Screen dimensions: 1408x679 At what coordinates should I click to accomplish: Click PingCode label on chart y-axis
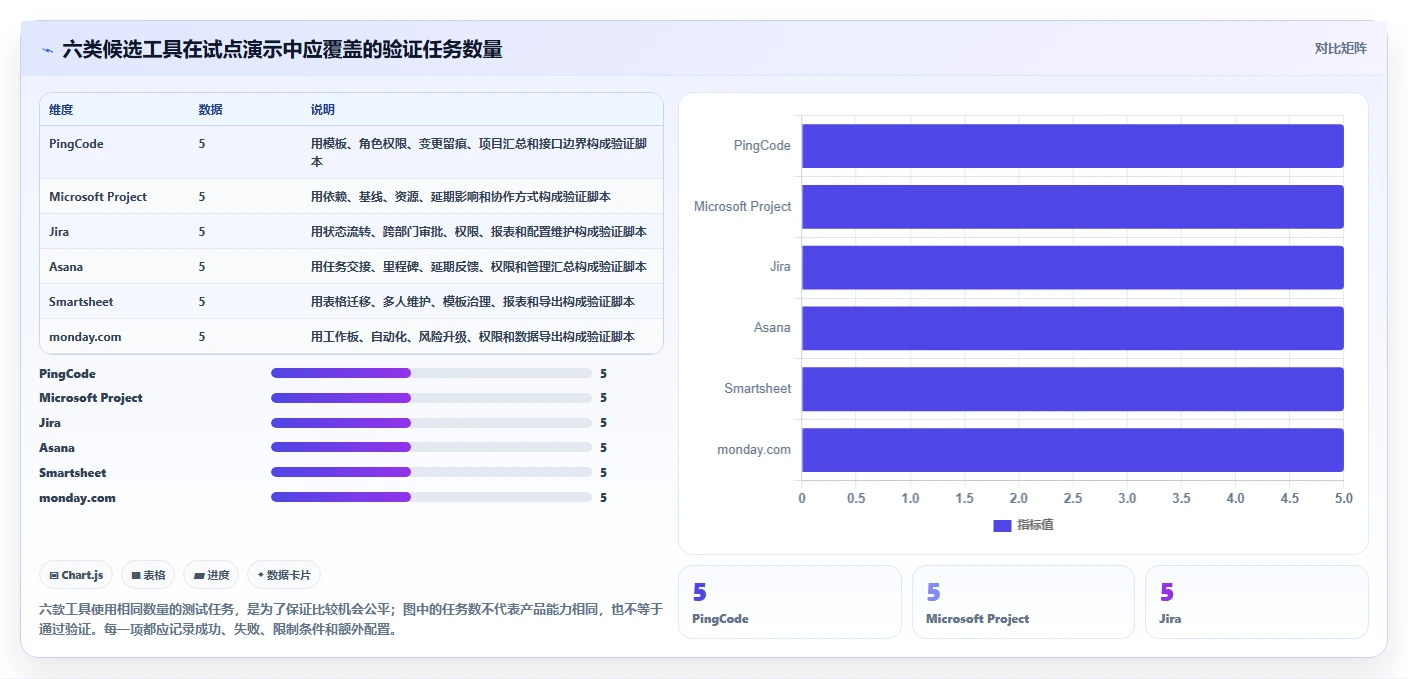(x=762, y=146)
